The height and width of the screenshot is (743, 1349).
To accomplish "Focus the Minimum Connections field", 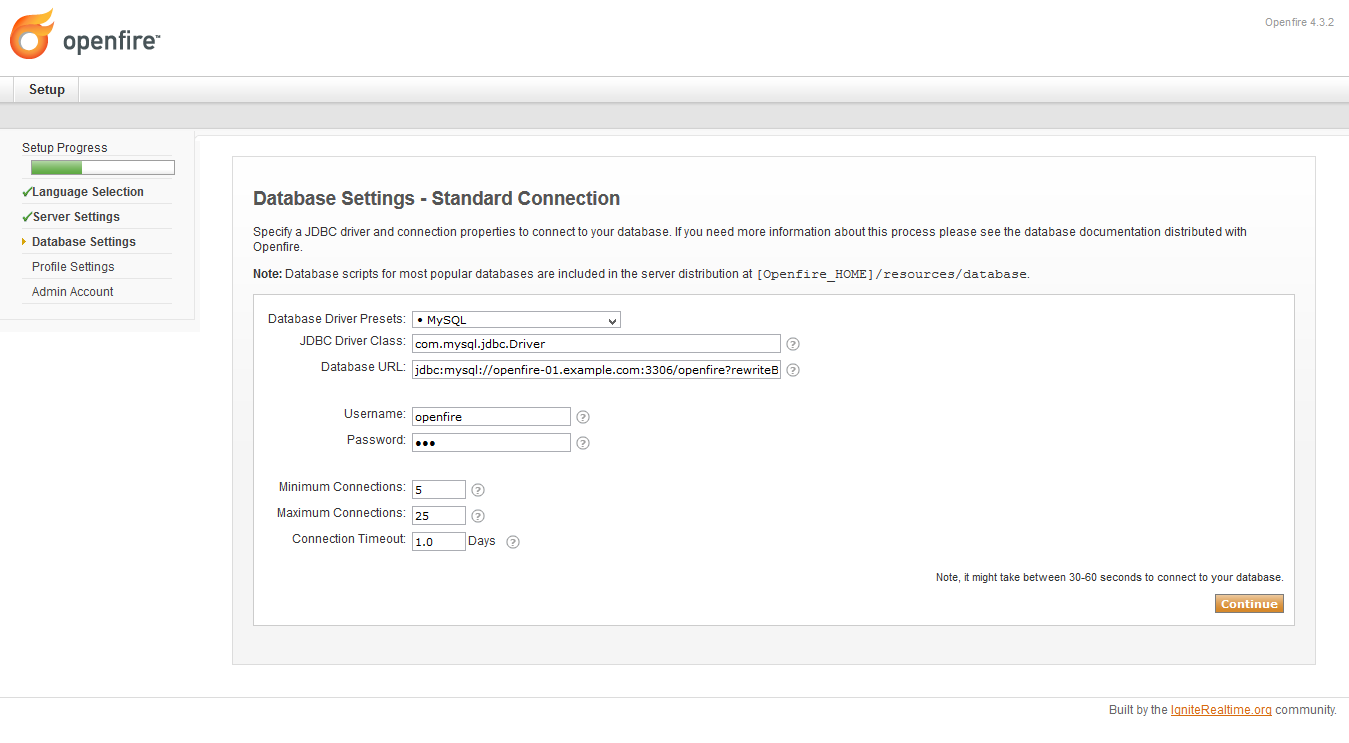I will (x=439, y=490).
